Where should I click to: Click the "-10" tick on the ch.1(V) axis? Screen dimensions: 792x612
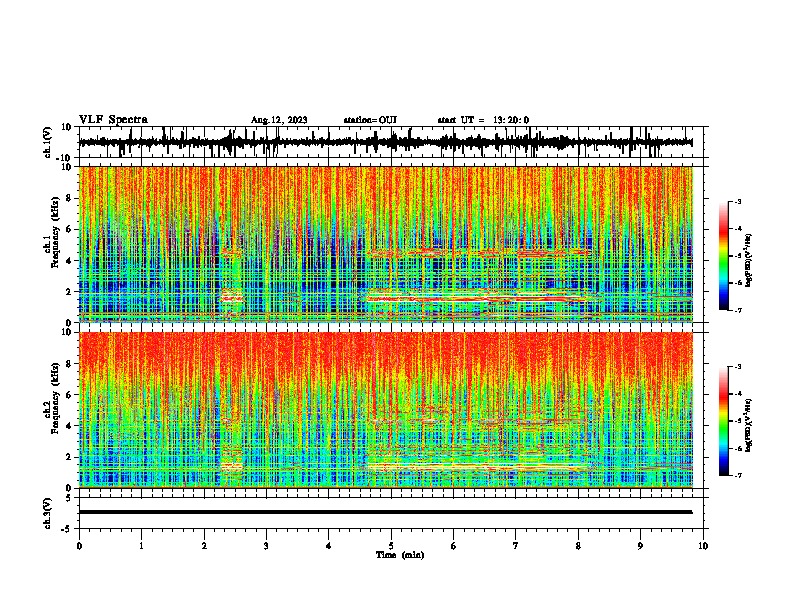65,158
